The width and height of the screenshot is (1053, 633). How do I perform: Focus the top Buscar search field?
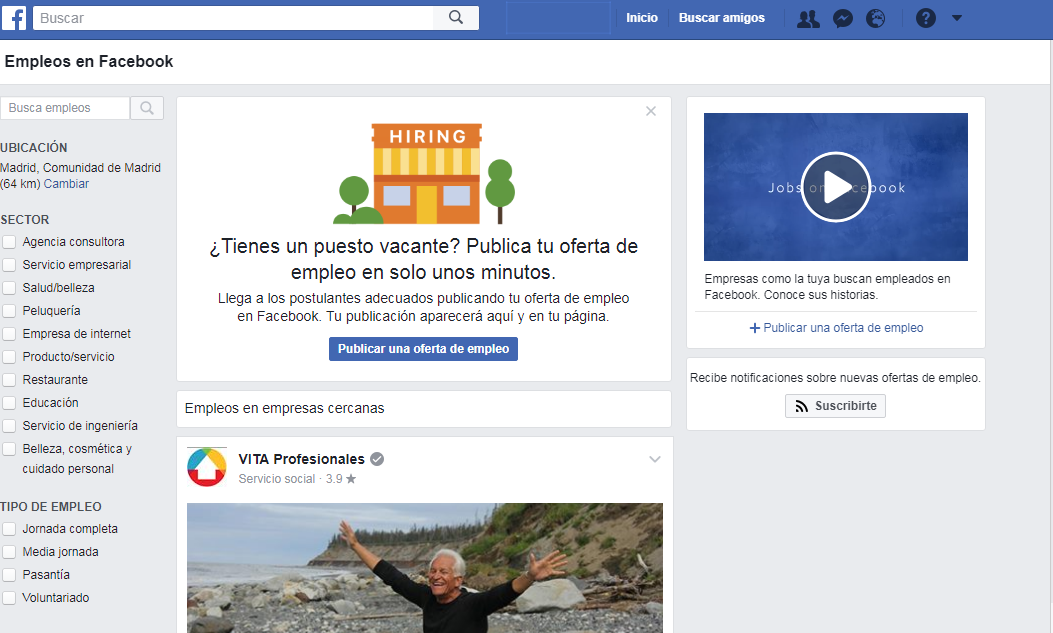[x=233, y=18]
